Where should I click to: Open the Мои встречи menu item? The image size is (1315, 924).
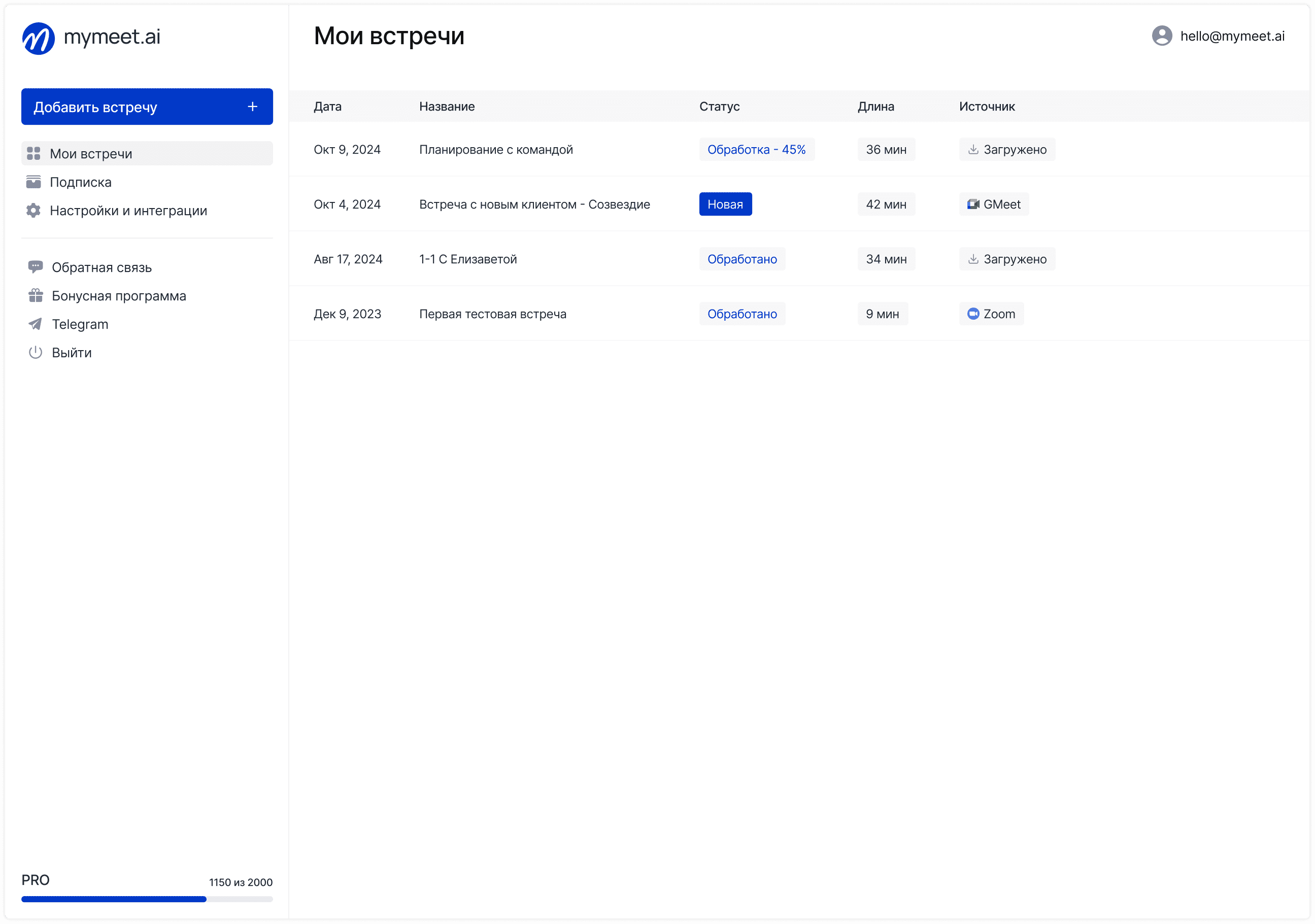click(x=90, y=154)
